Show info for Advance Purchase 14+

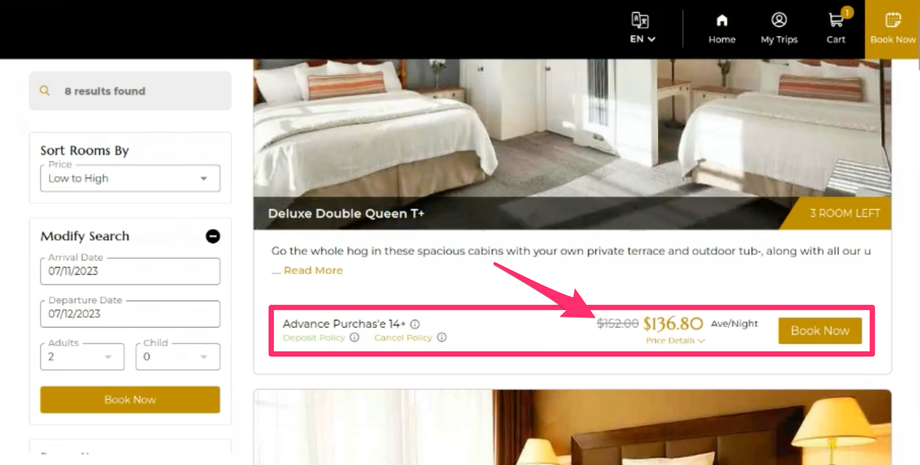415,324
